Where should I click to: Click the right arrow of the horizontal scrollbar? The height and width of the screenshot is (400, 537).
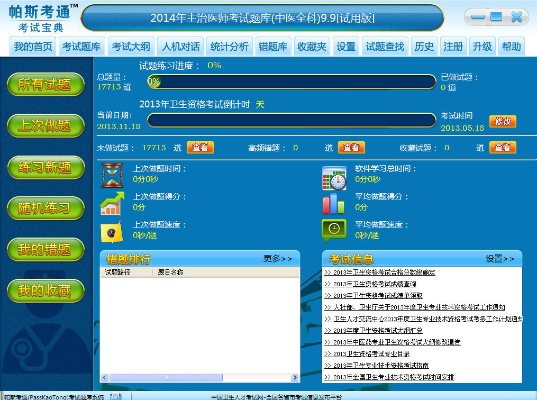[x=295, y=377]
